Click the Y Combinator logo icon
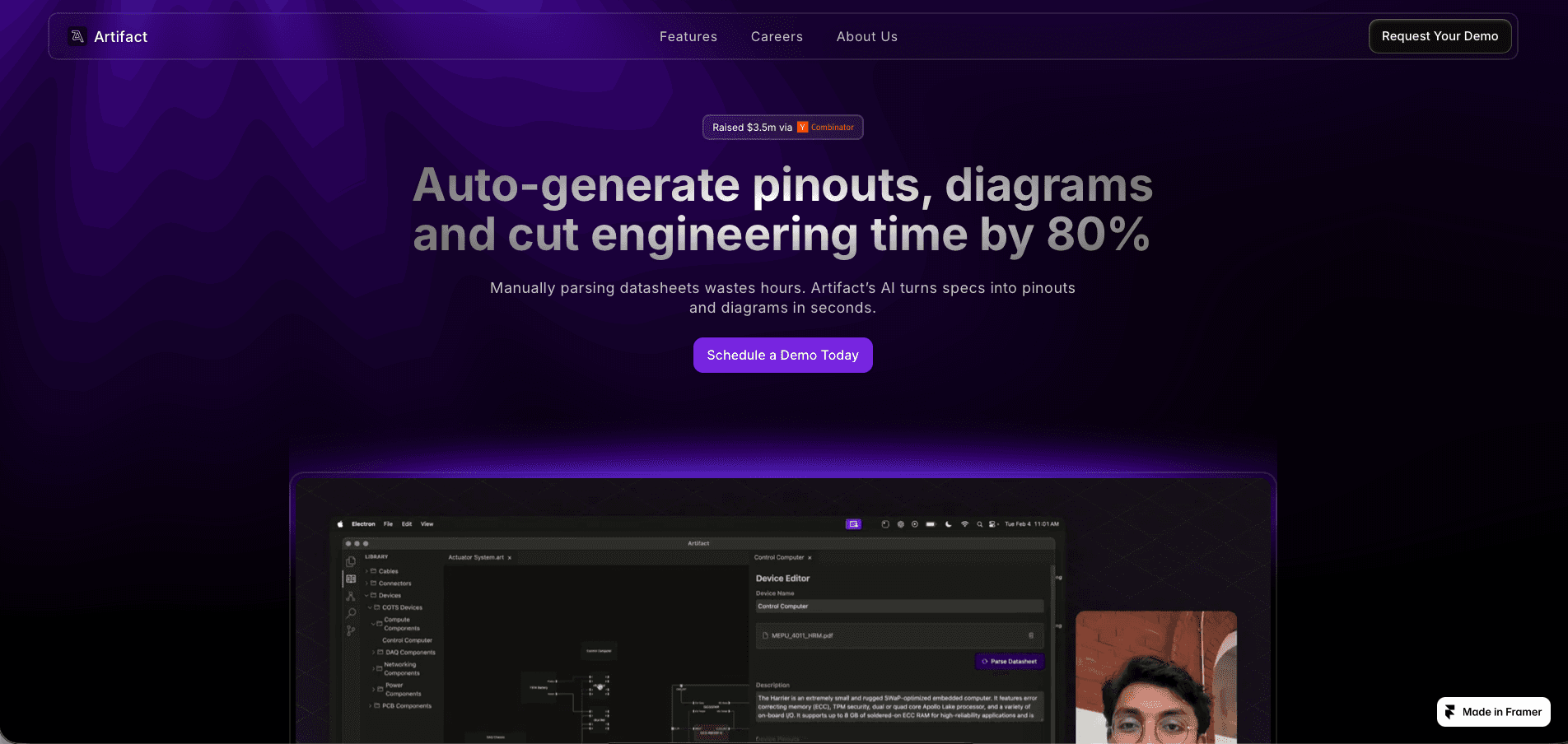1568x744 pixels. coord(803,128)
